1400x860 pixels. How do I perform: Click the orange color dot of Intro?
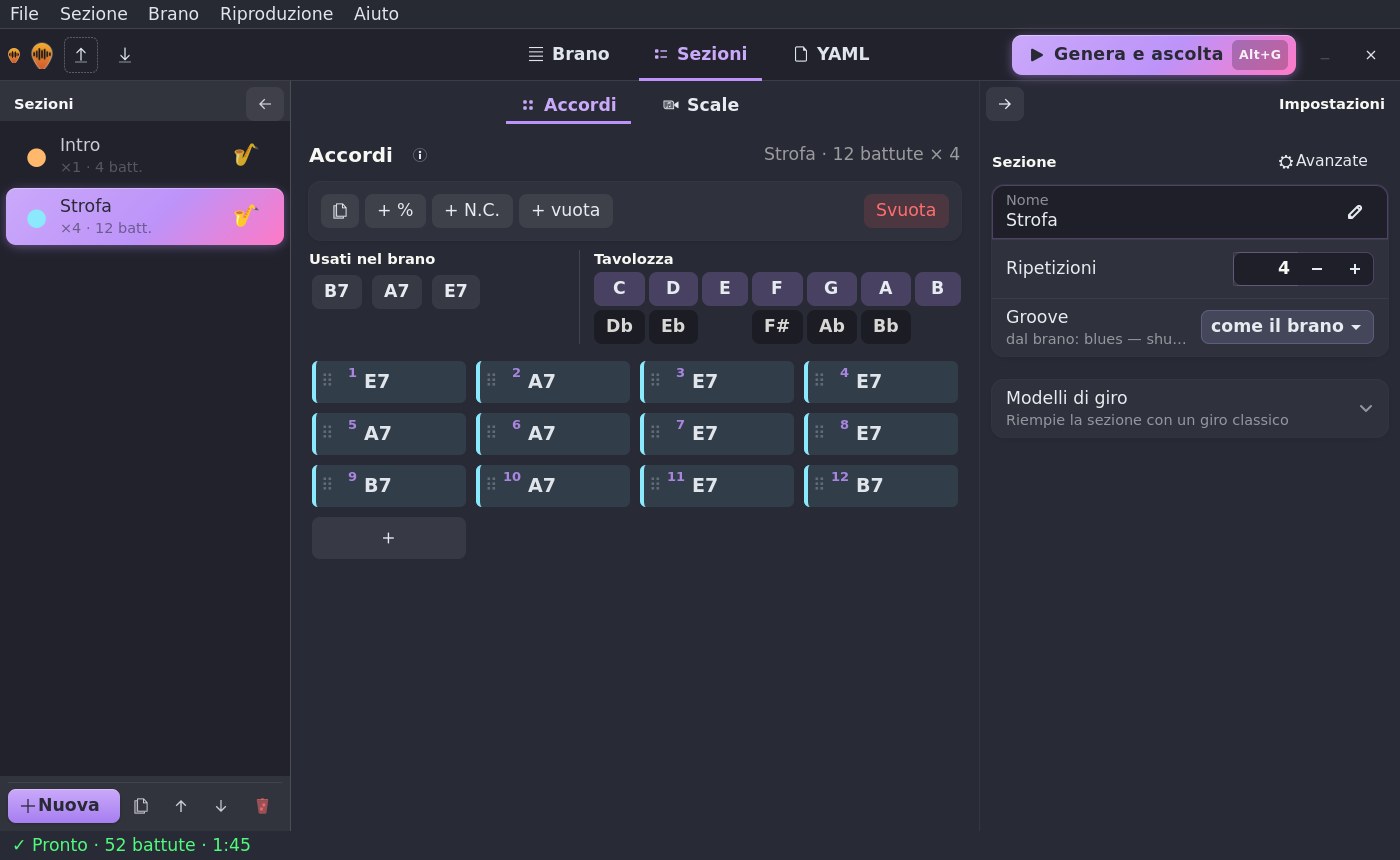click(37, 157)
